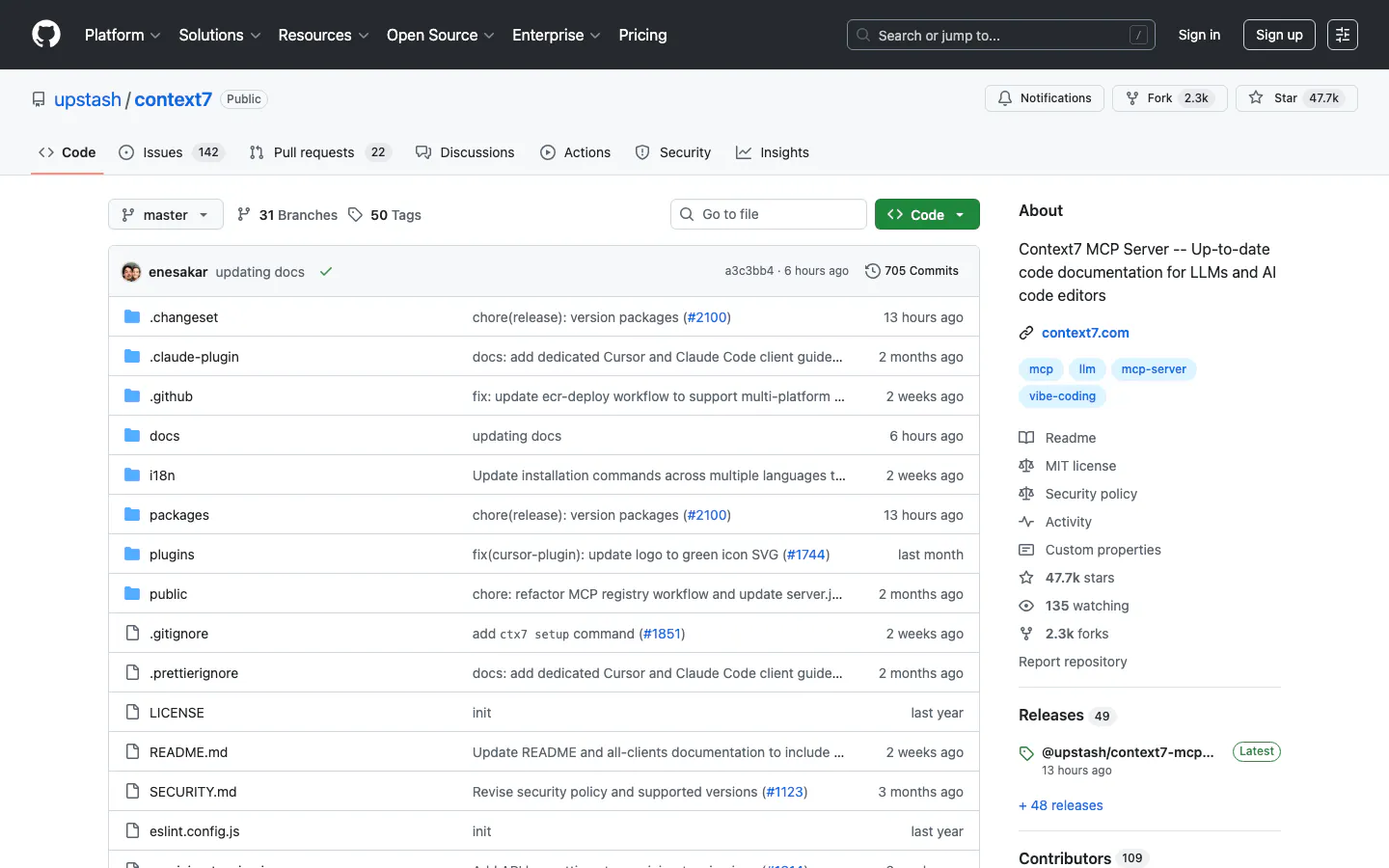Click the eslint.config.js file icon

click(x=132, y=831)
